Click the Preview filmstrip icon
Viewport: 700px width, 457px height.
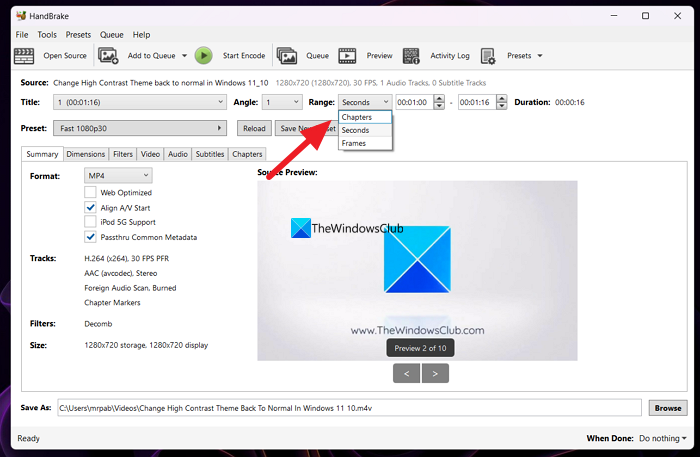[347, 56]
